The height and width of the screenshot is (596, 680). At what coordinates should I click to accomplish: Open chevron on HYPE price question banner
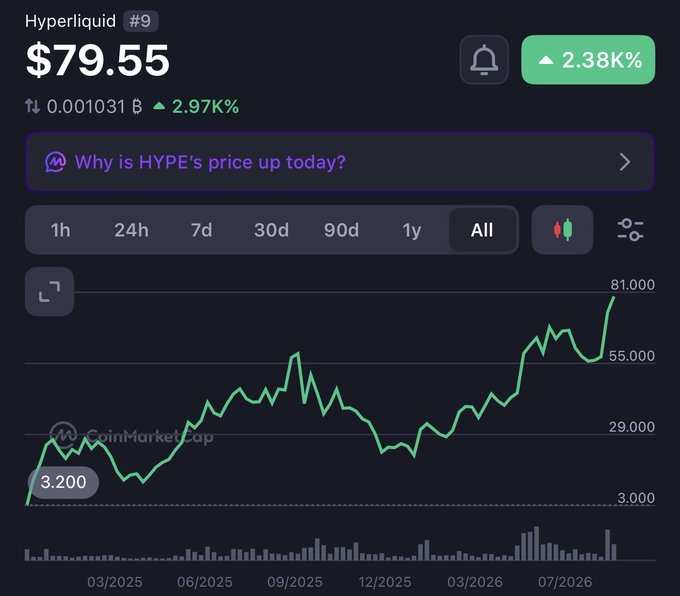click(x=625, y=162)
